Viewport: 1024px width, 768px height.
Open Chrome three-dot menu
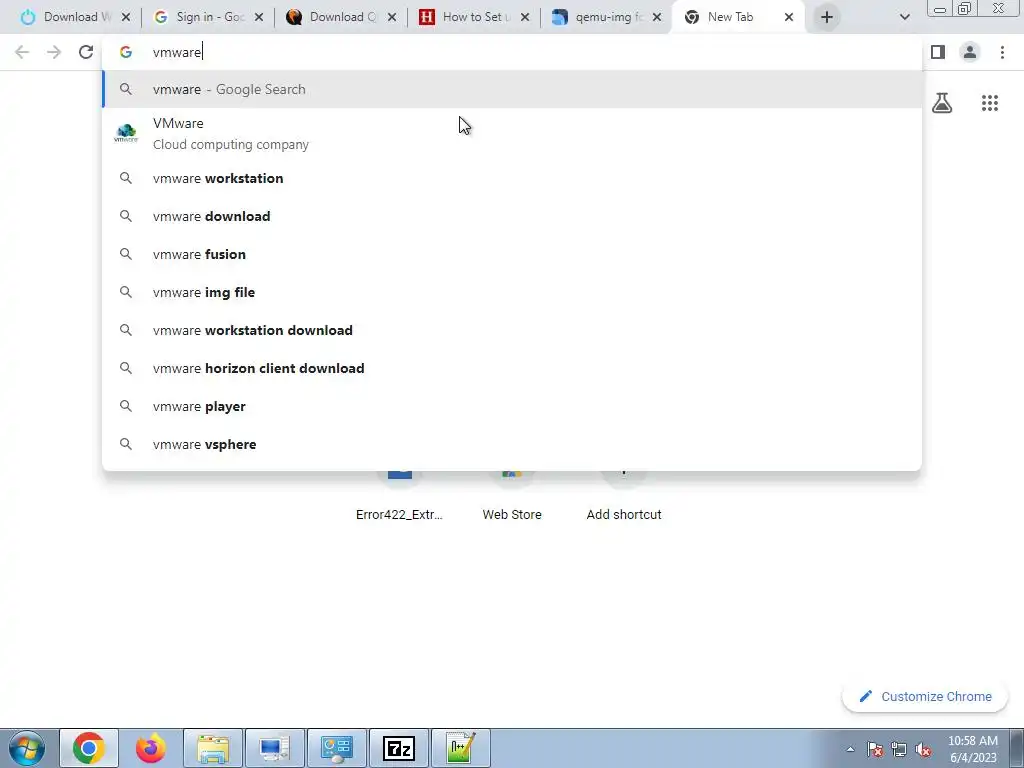pyautogui.click(x=1002, y=52)
